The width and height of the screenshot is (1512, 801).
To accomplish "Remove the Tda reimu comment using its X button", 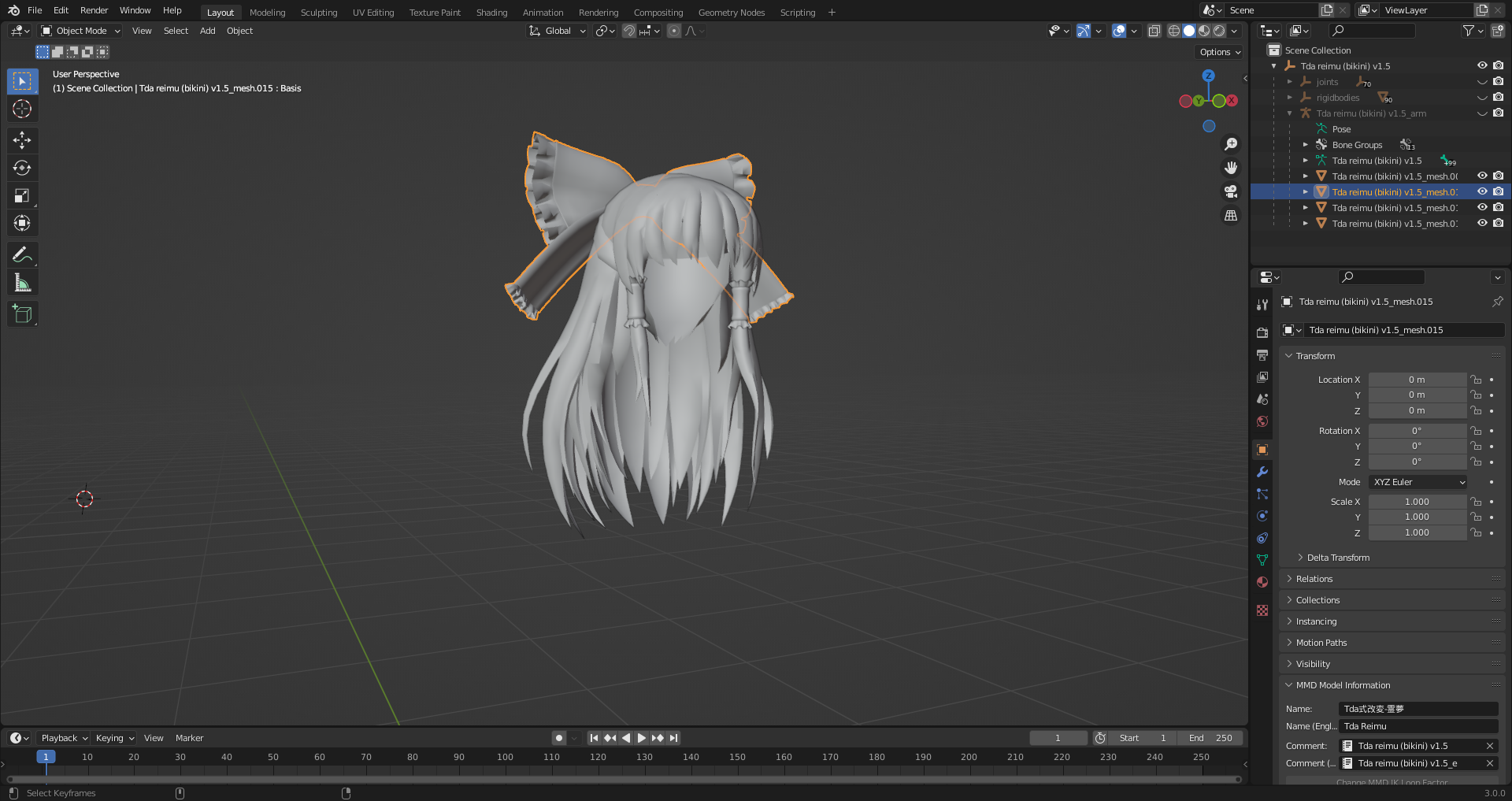I will pyautogui.click(x=1489, y=746).
